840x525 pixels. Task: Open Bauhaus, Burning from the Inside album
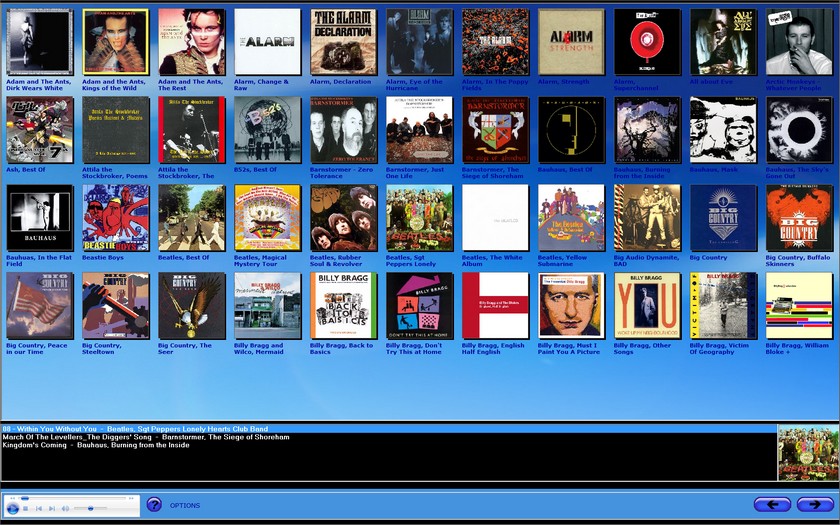point(648,130)
